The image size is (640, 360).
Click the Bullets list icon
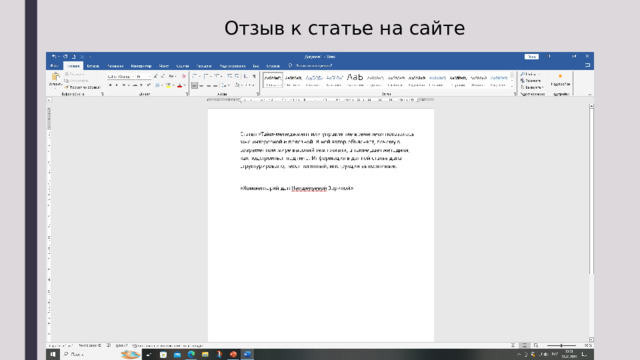(x=194, y=76)
